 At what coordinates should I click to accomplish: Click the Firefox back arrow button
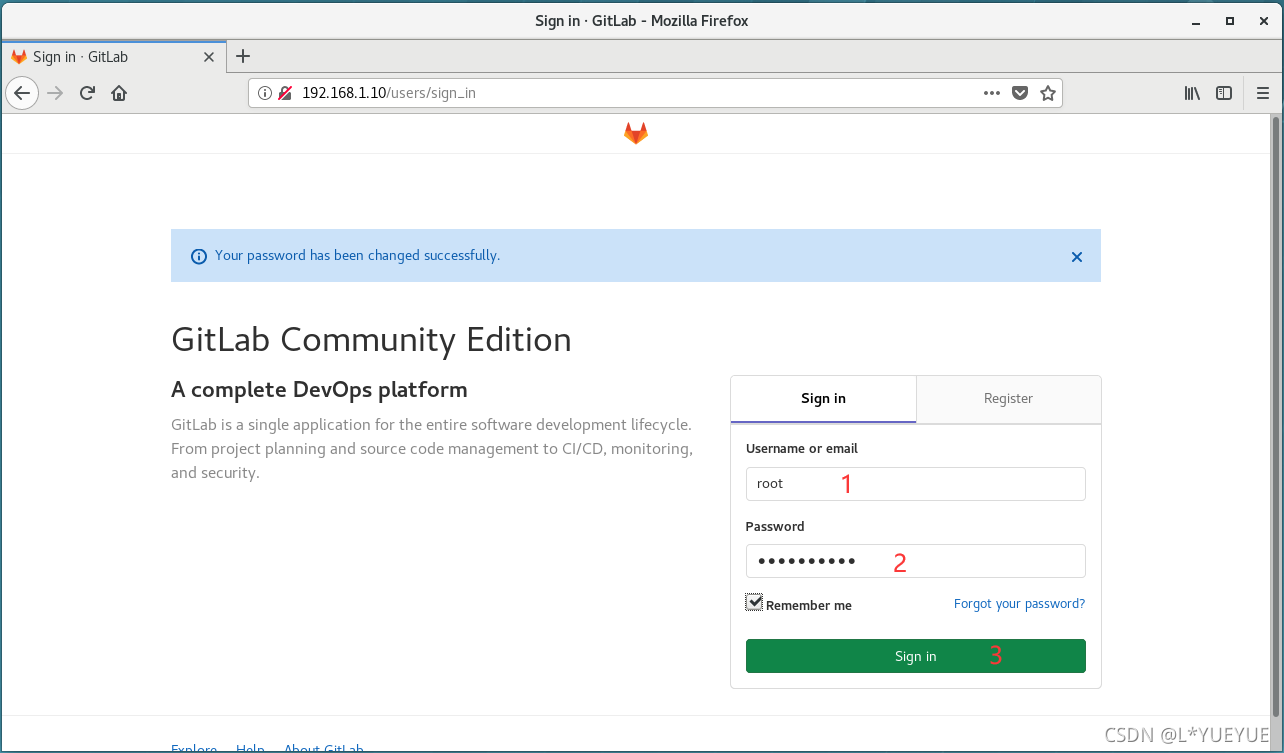click(x=22, y=93)
